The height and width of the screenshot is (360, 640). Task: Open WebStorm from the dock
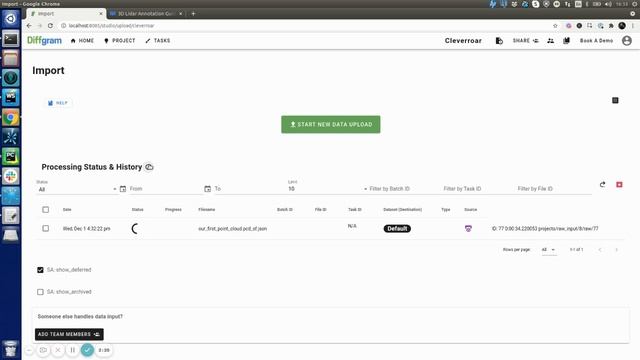tap(11, 98)
